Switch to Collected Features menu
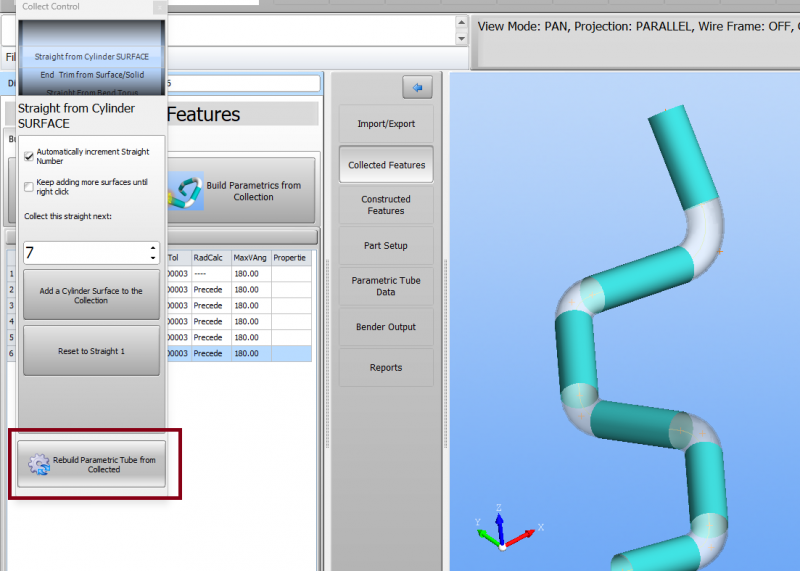This screenshot has height=571, width=800. (386, 165)
